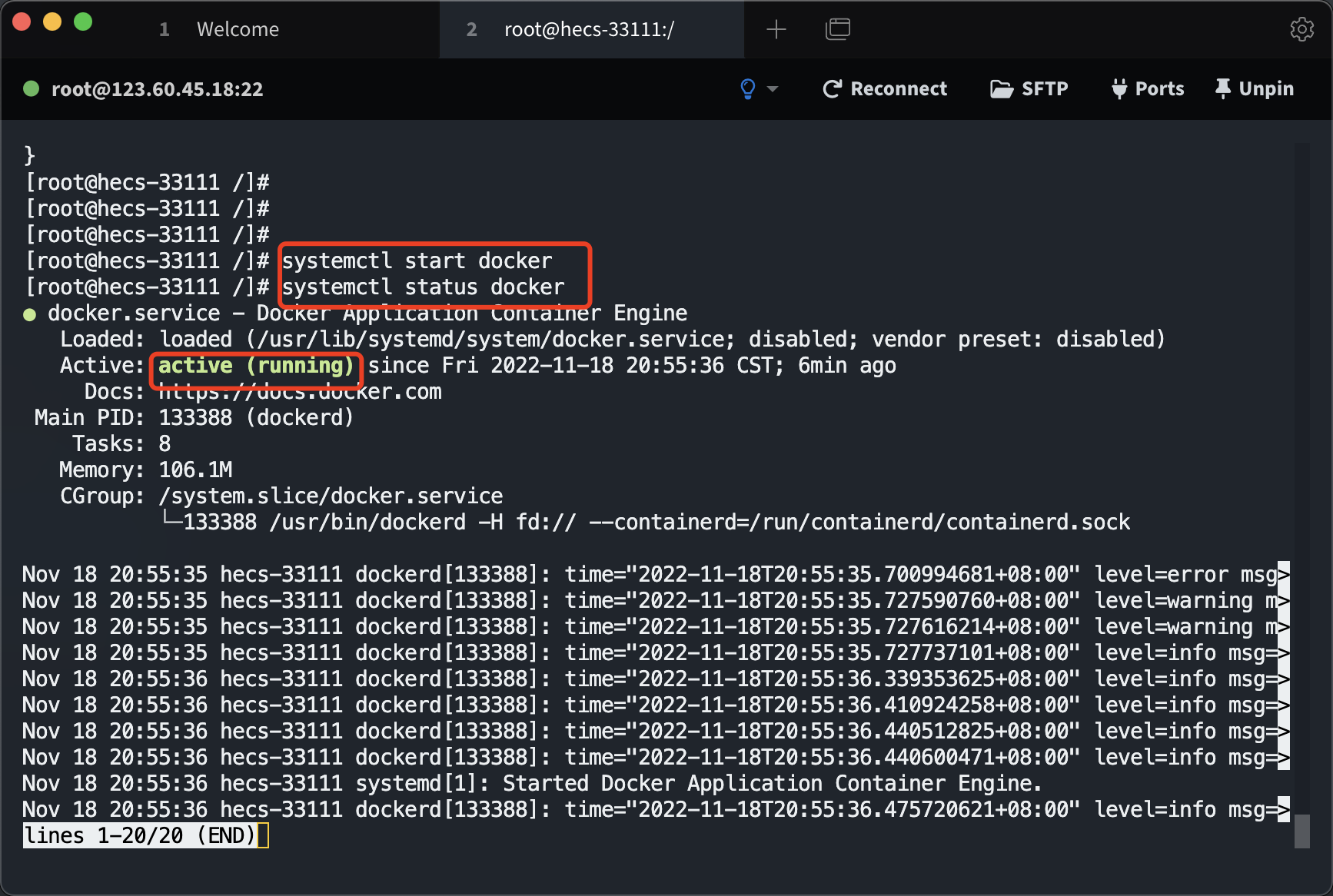Click the terminal scrollbar thumb

pyautogui.click(x=1301, y=831)
